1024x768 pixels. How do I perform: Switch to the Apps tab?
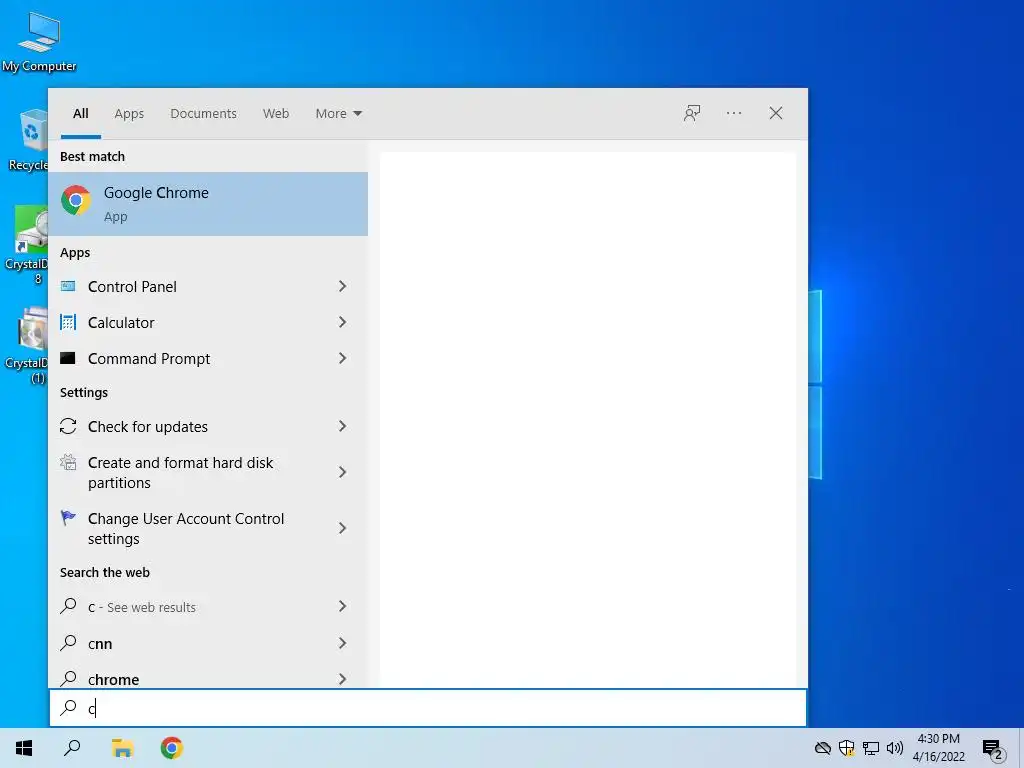[129, 114]
